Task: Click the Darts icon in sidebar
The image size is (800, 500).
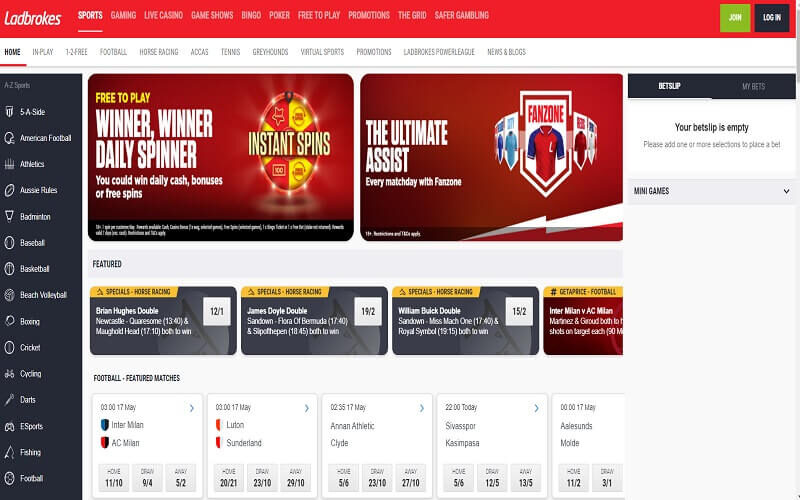Action: [9, 399]
